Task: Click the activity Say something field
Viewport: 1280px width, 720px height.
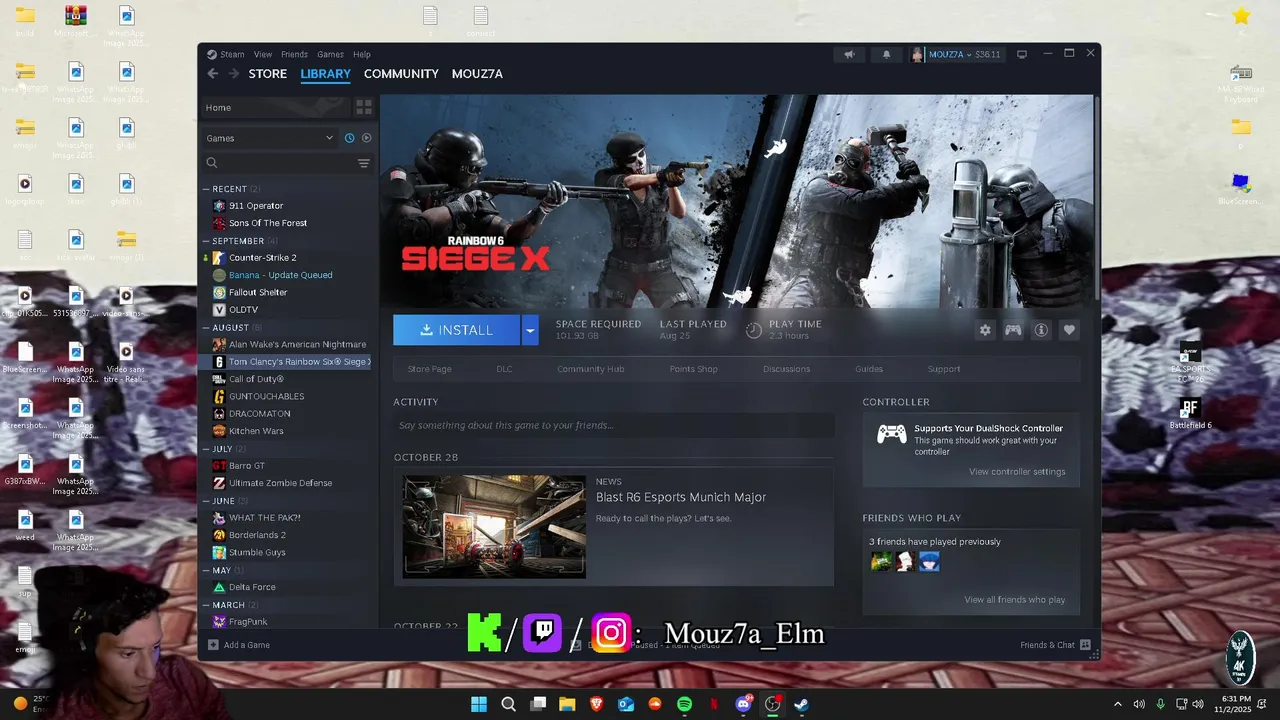Action: 613,425
